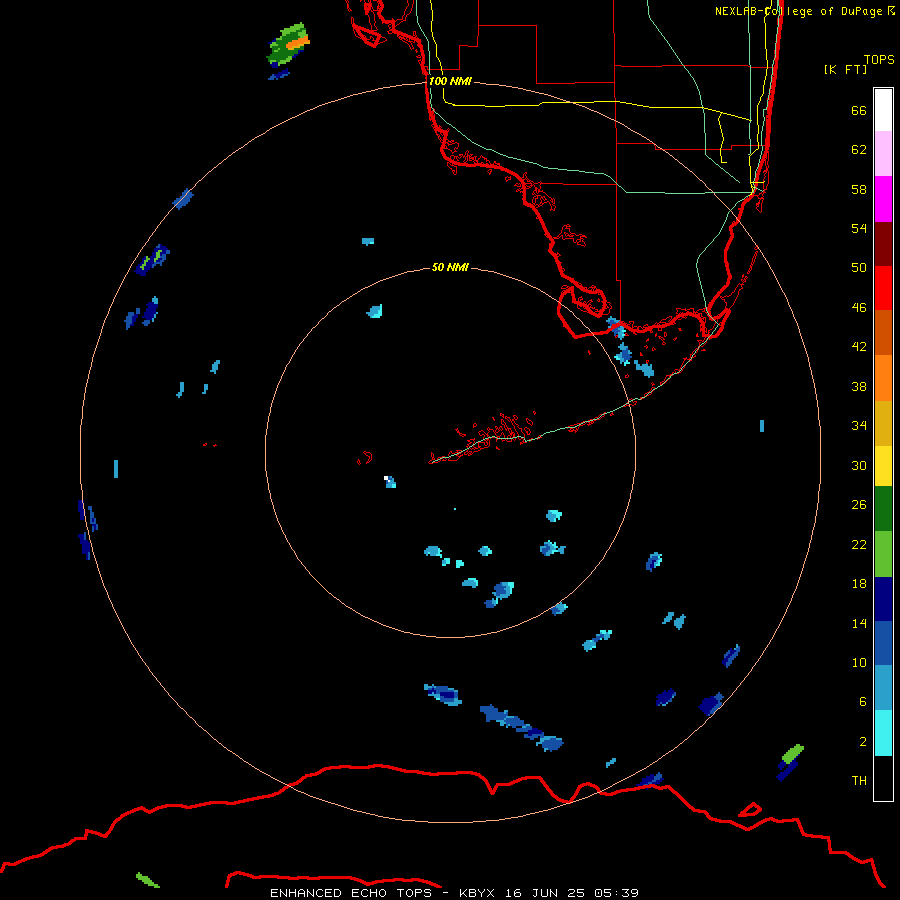The image size is (900, 900).
Task: Click the '46' legend value
Action: click(x=859, y=307)
